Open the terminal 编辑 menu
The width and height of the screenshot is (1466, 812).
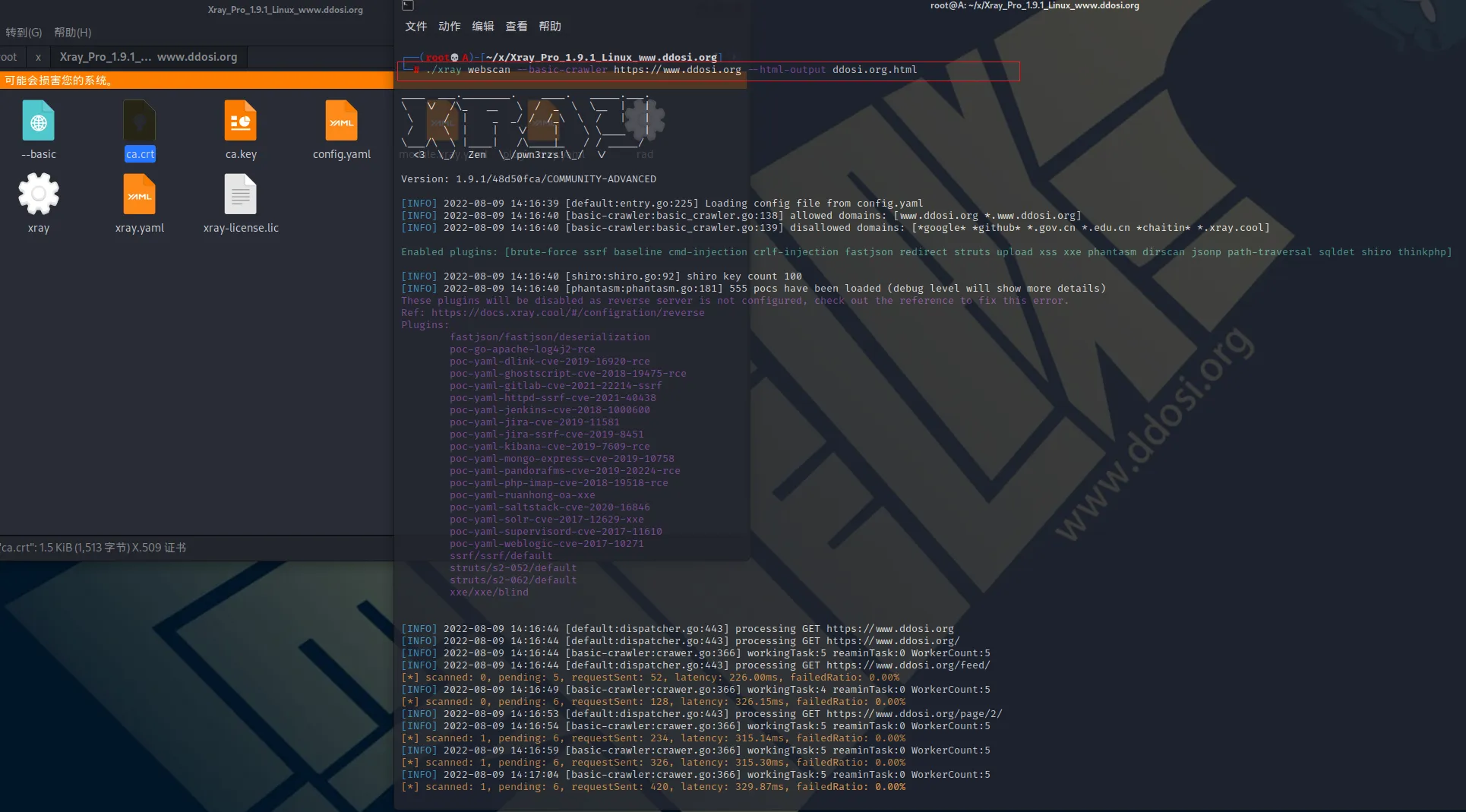482,27
